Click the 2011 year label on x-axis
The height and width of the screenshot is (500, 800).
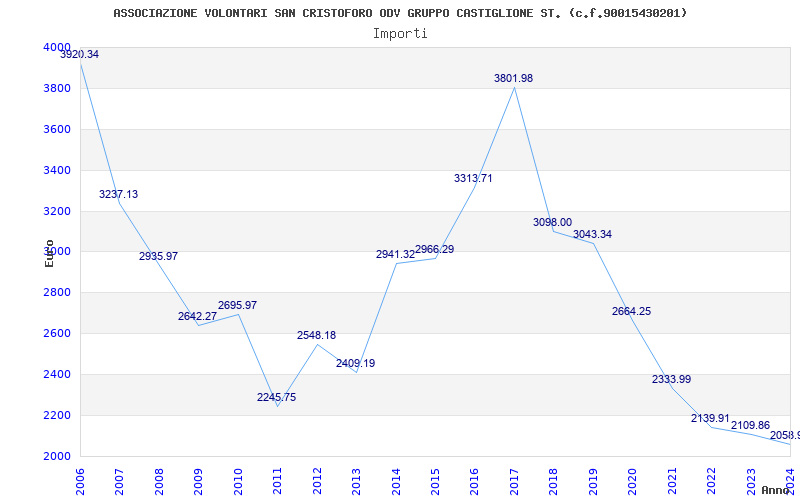(278, 481)
